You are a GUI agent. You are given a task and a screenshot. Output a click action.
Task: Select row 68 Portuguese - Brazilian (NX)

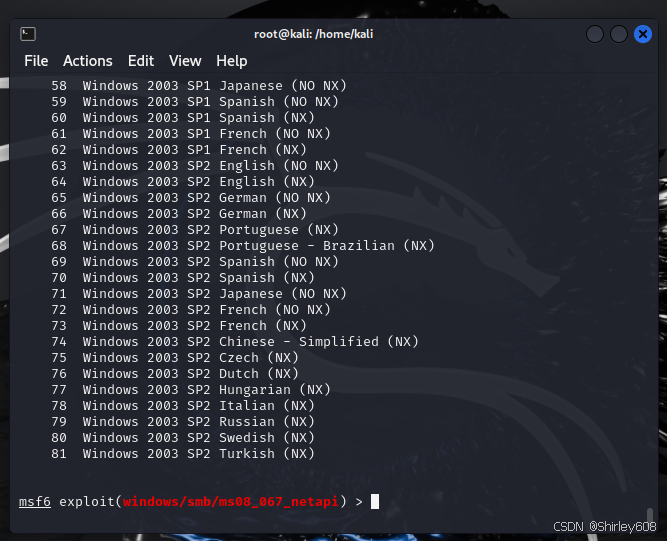243,246
